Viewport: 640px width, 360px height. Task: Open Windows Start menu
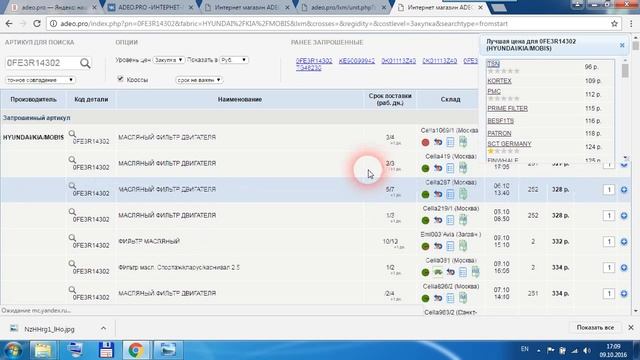click(x=13, y=350)
